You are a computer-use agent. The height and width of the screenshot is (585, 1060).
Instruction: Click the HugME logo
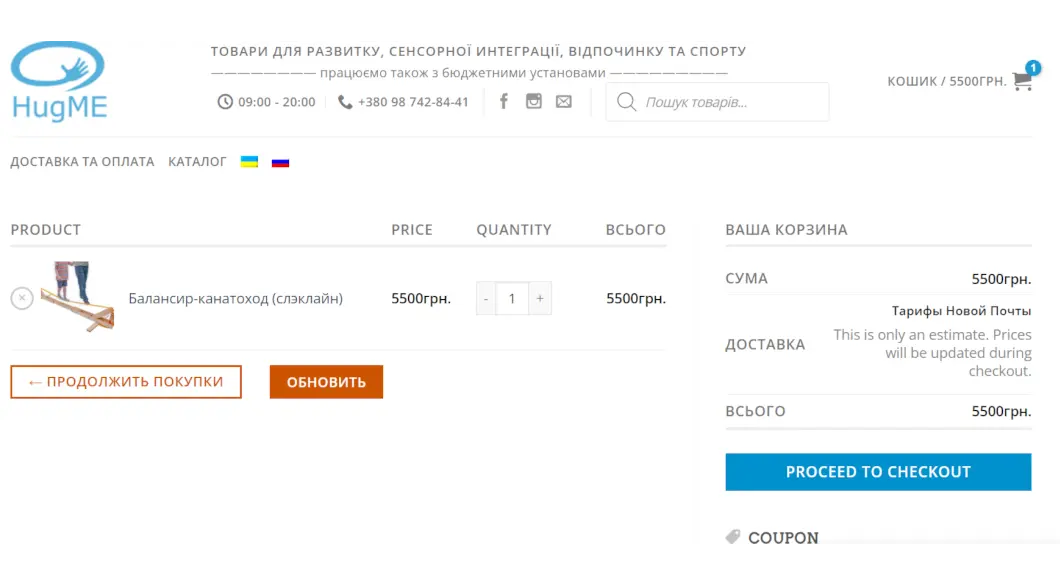(59, 82)
